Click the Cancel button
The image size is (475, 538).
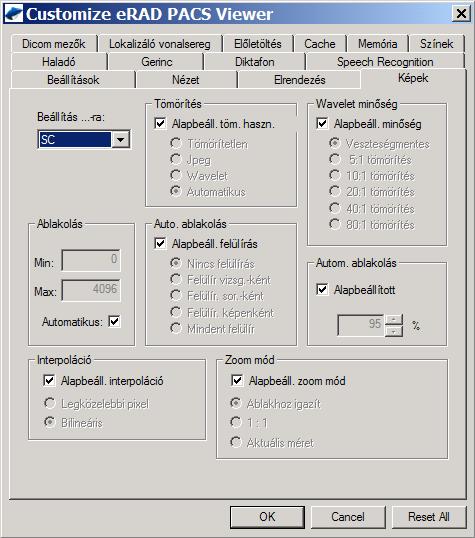(348, 517)
